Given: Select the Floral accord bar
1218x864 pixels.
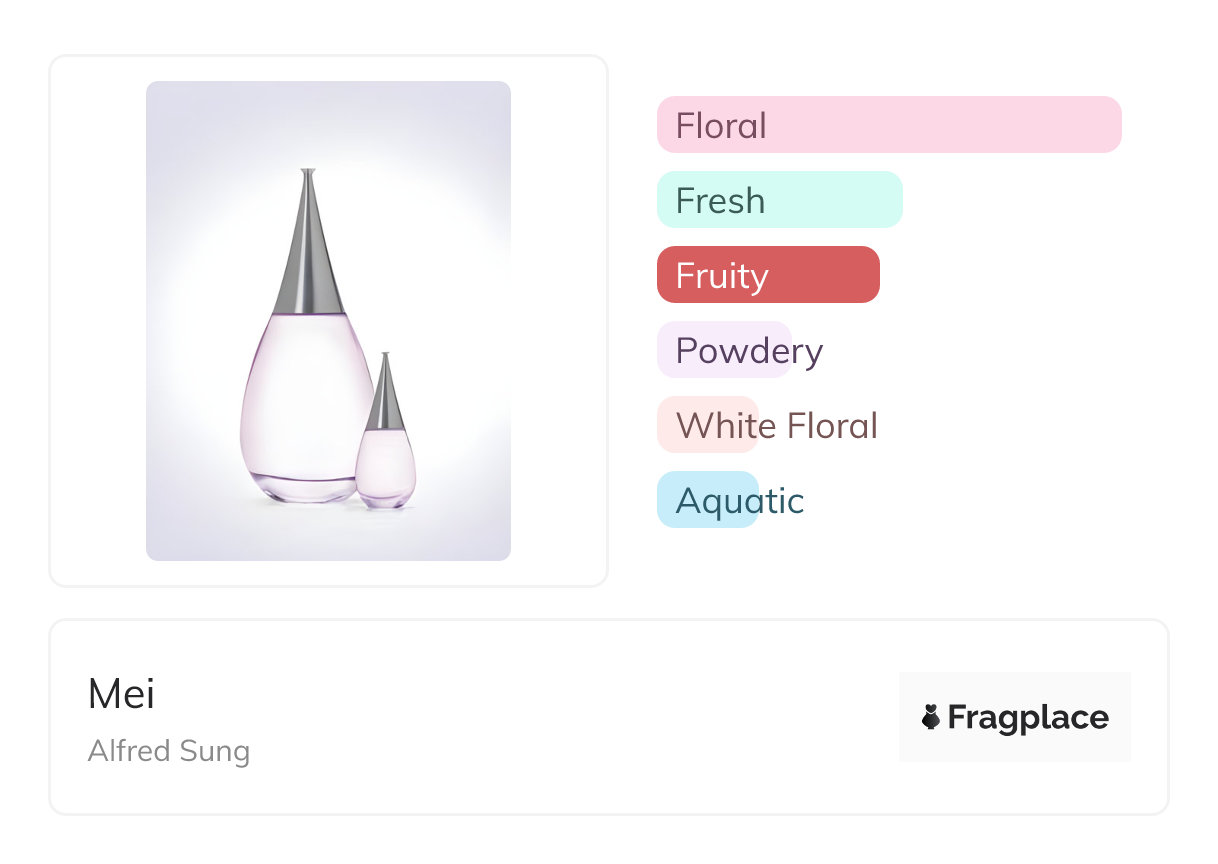Looking at the screenshot, I should (x=888, y=125).
